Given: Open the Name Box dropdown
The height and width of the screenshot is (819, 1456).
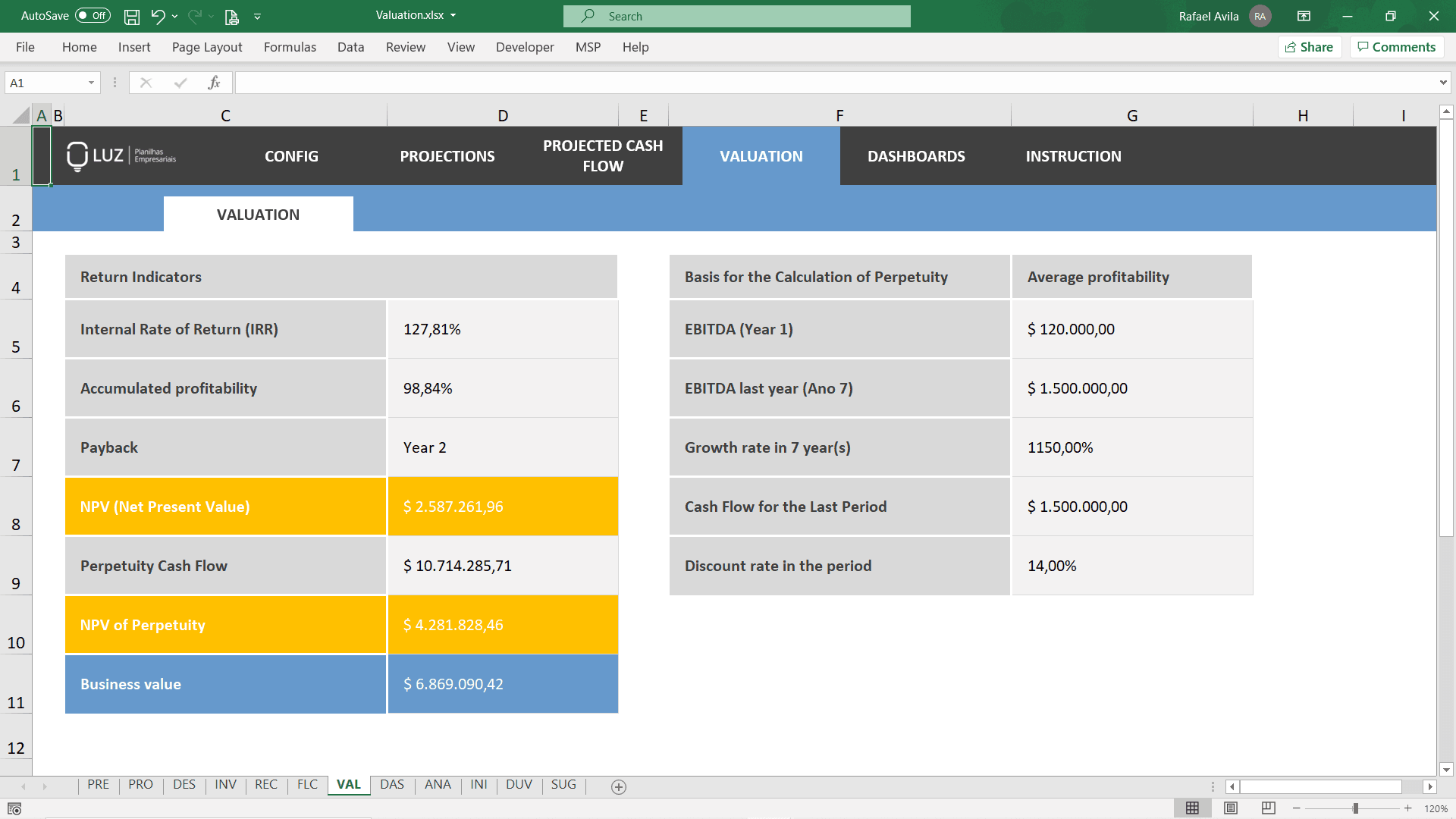Looking at the screenshot, I should click(89, 82).
